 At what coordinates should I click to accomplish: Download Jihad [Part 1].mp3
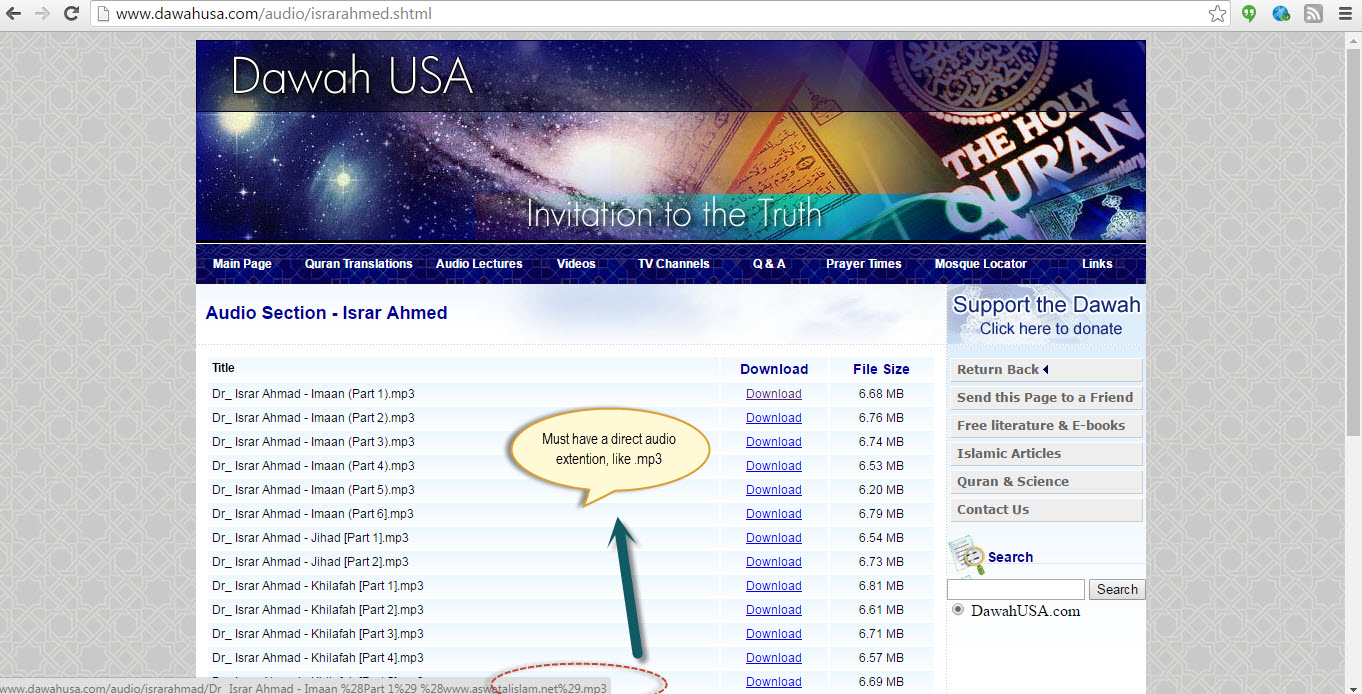coord(774,538)
